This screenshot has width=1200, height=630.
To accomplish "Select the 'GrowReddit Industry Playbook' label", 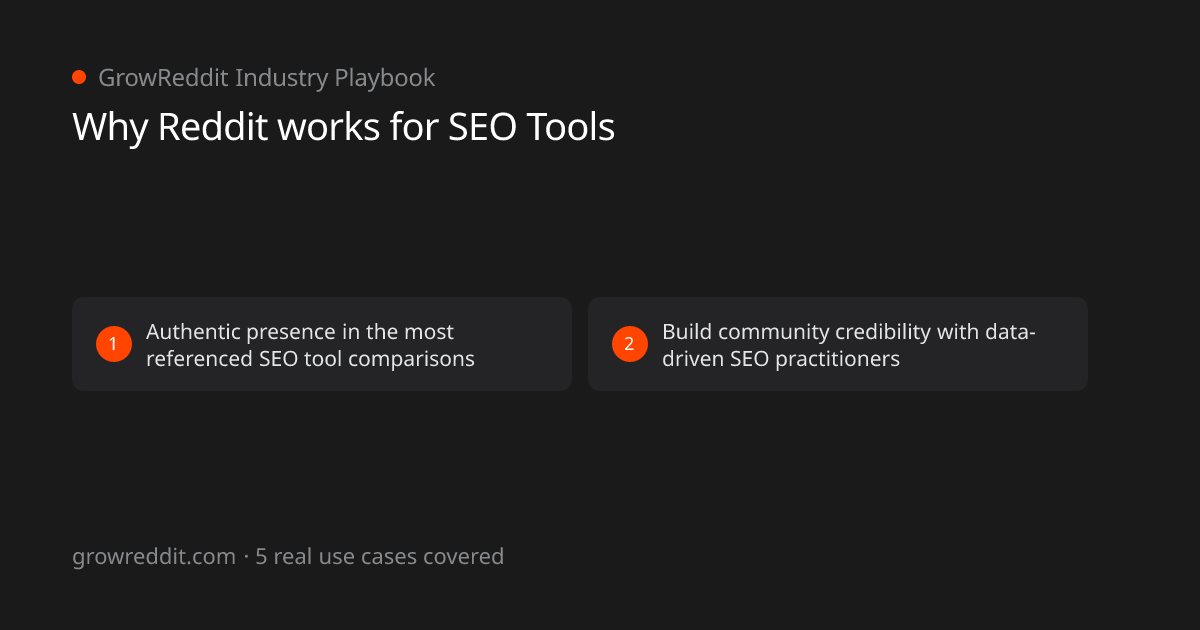I will (x=266, y=77).
